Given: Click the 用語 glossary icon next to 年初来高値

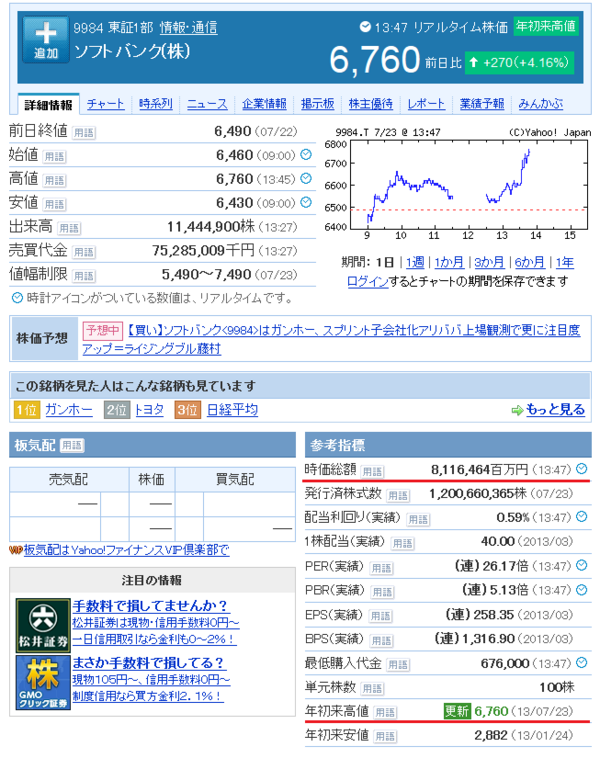Looking at the screenshot, I should (x=385, y=712).
